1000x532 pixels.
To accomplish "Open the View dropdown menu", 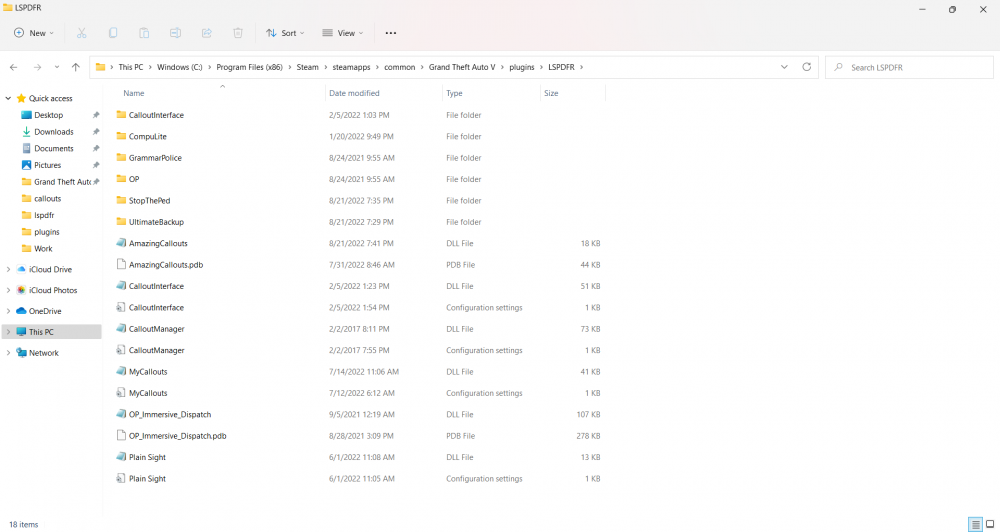I will pos(342,33).
